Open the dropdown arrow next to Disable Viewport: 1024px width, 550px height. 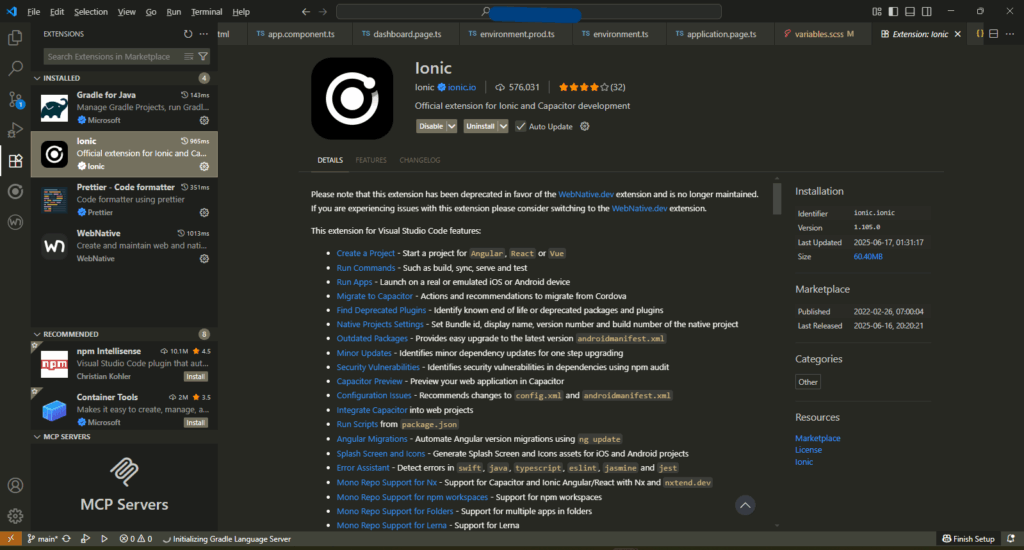[x=452, y=126]
